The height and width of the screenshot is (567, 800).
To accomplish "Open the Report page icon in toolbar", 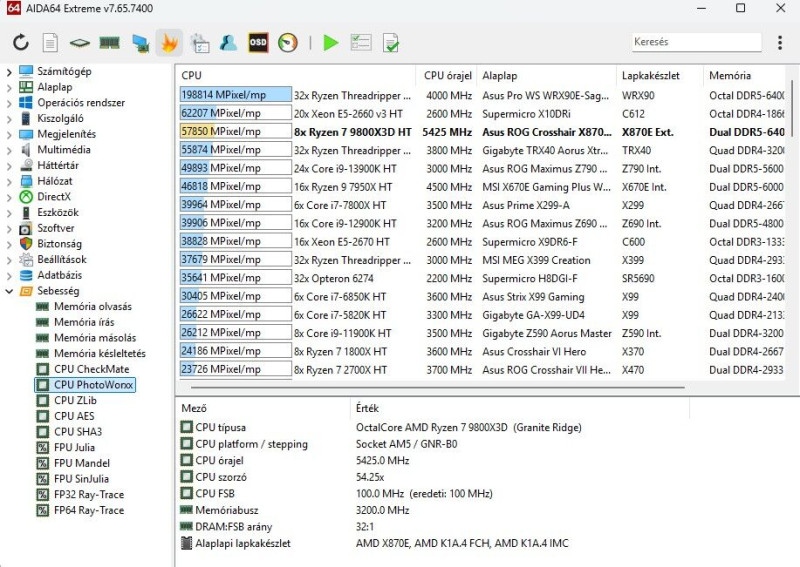I will coord(50,42).
